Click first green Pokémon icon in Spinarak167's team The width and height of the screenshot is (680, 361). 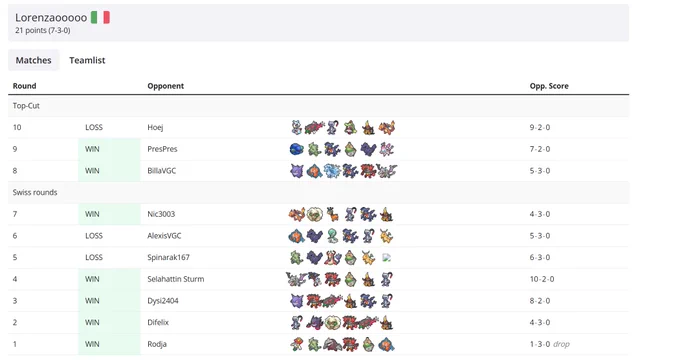297,257
